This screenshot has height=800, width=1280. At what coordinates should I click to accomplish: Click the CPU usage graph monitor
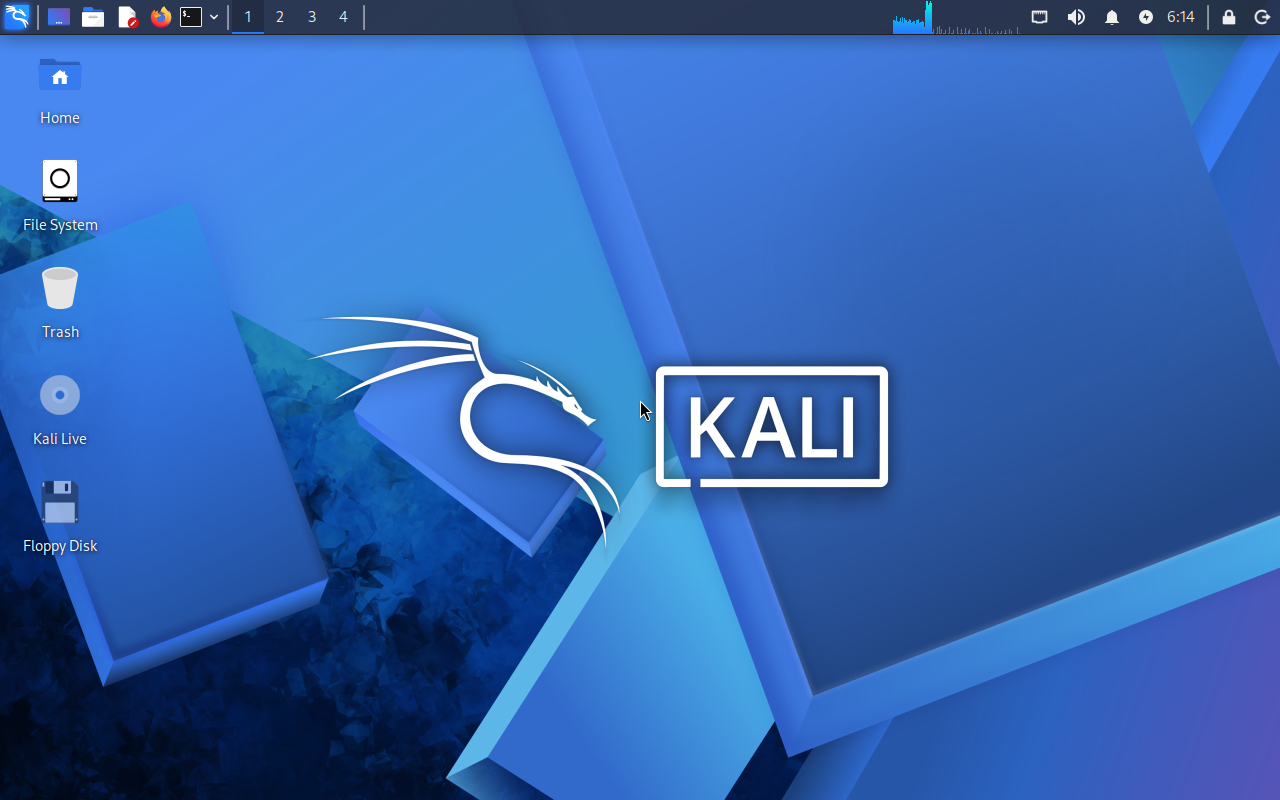tap(955, 17)
